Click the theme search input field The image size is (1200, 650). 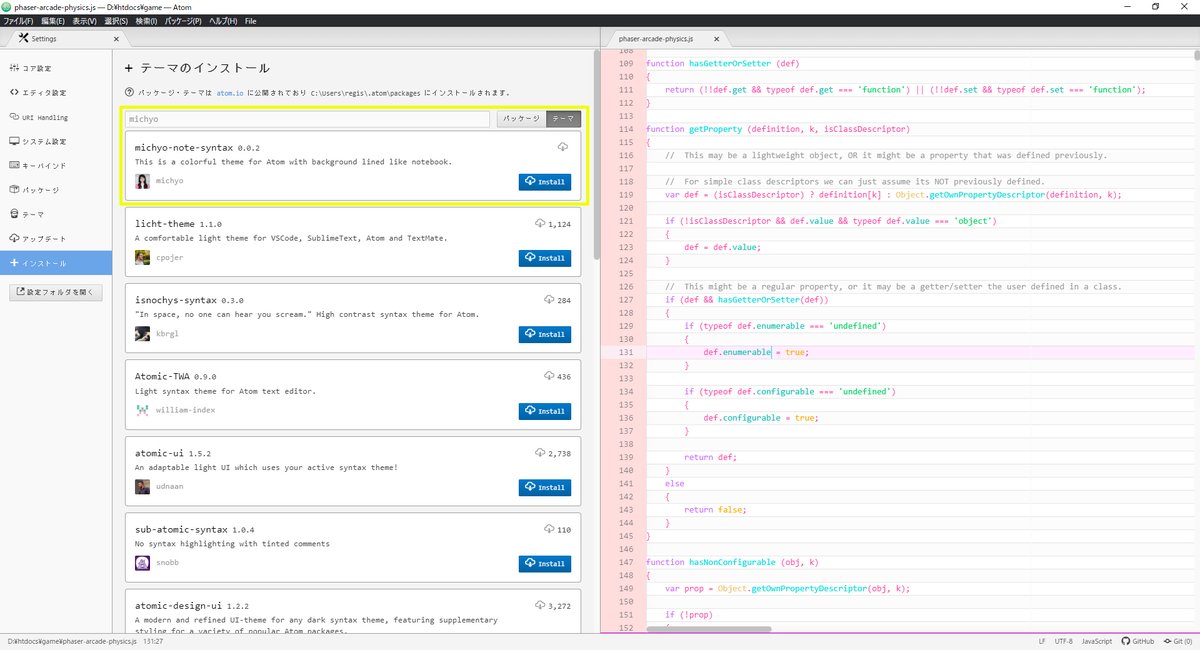309,118
